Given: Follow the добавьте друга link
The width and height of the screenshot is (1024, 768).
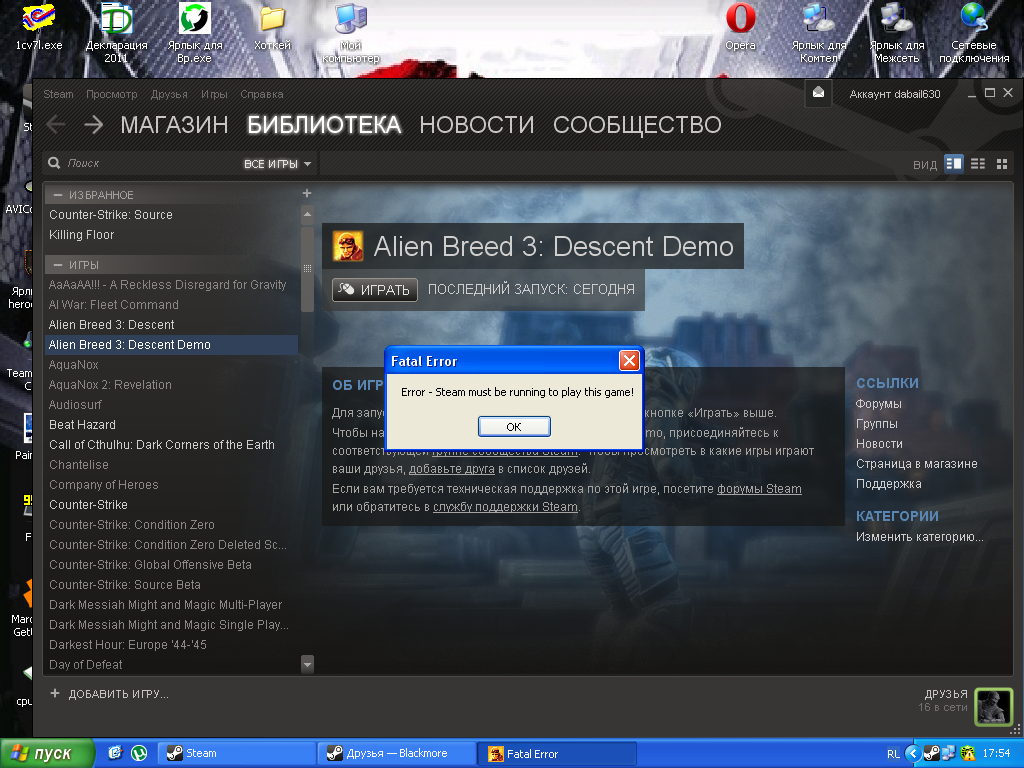Looking at the screenshot, I should point(451,469).
